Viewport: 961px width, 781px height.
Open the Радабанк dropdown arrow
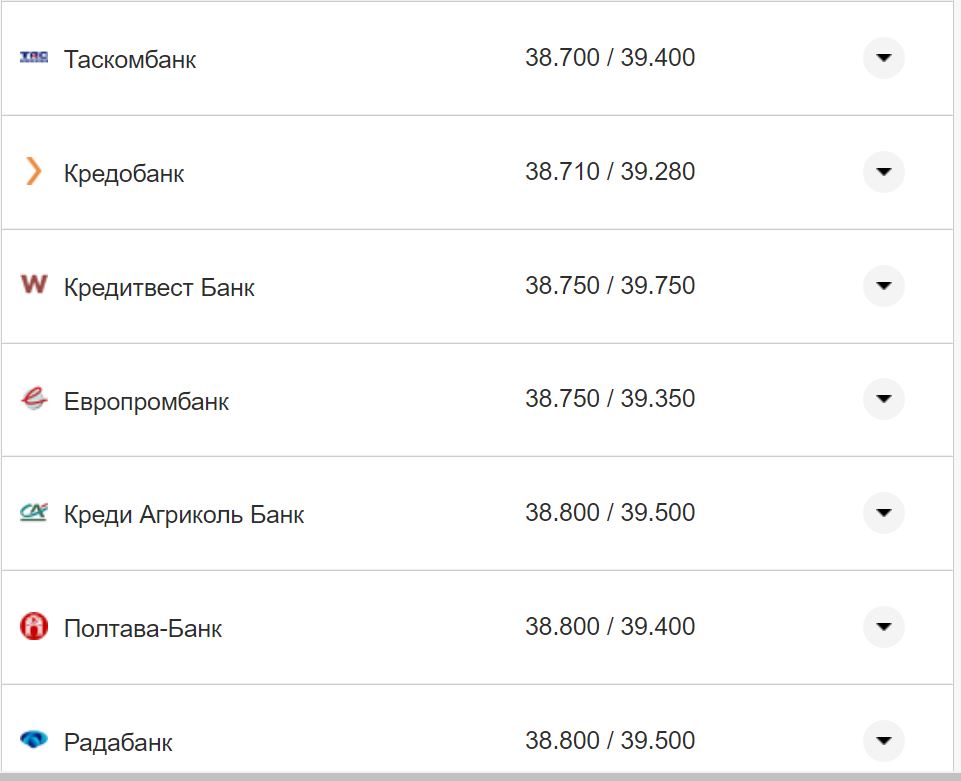point(883,741)
